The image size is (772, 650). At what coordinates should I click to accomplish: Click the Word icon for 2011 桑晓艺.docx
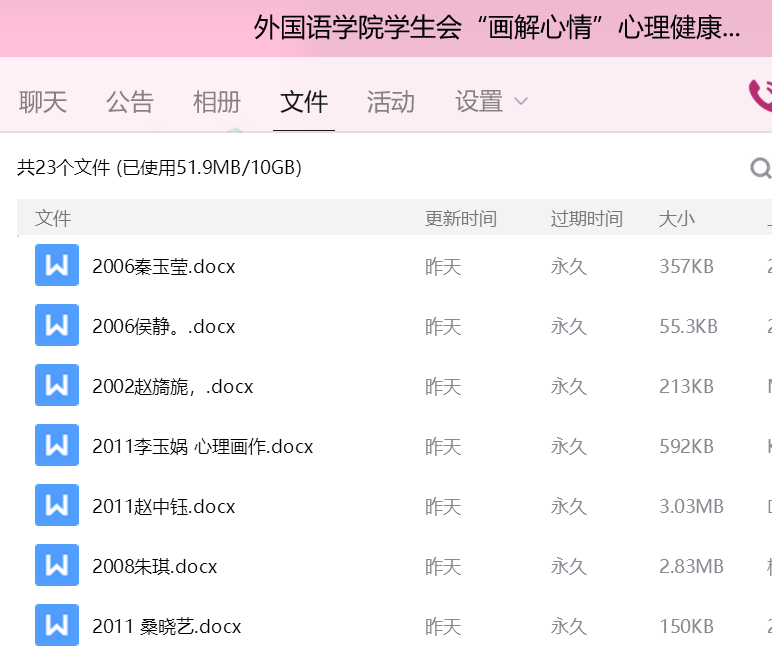pos(57,626)
